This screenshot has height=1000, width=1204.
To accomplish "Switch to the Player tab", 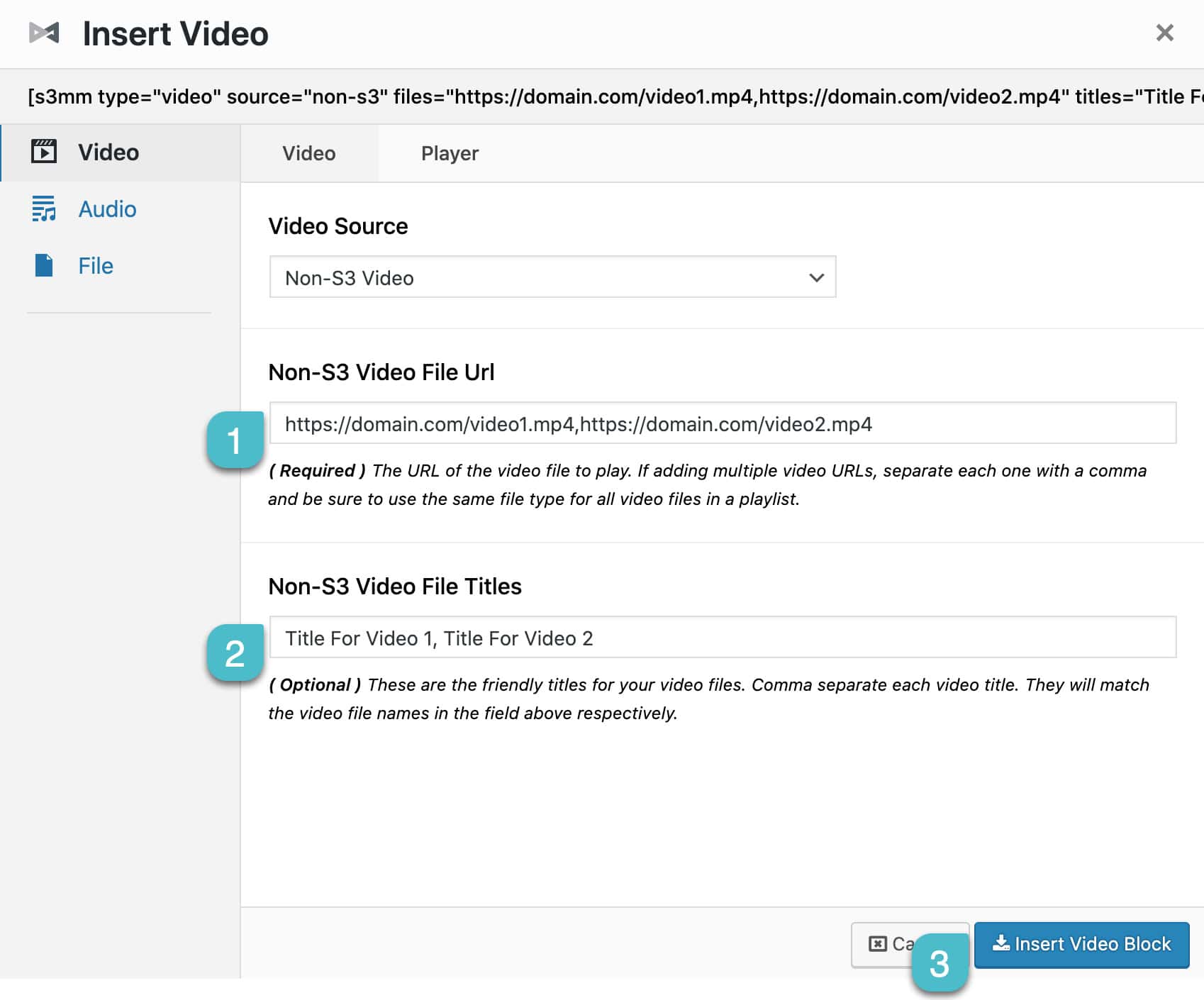I will point(450,153).
